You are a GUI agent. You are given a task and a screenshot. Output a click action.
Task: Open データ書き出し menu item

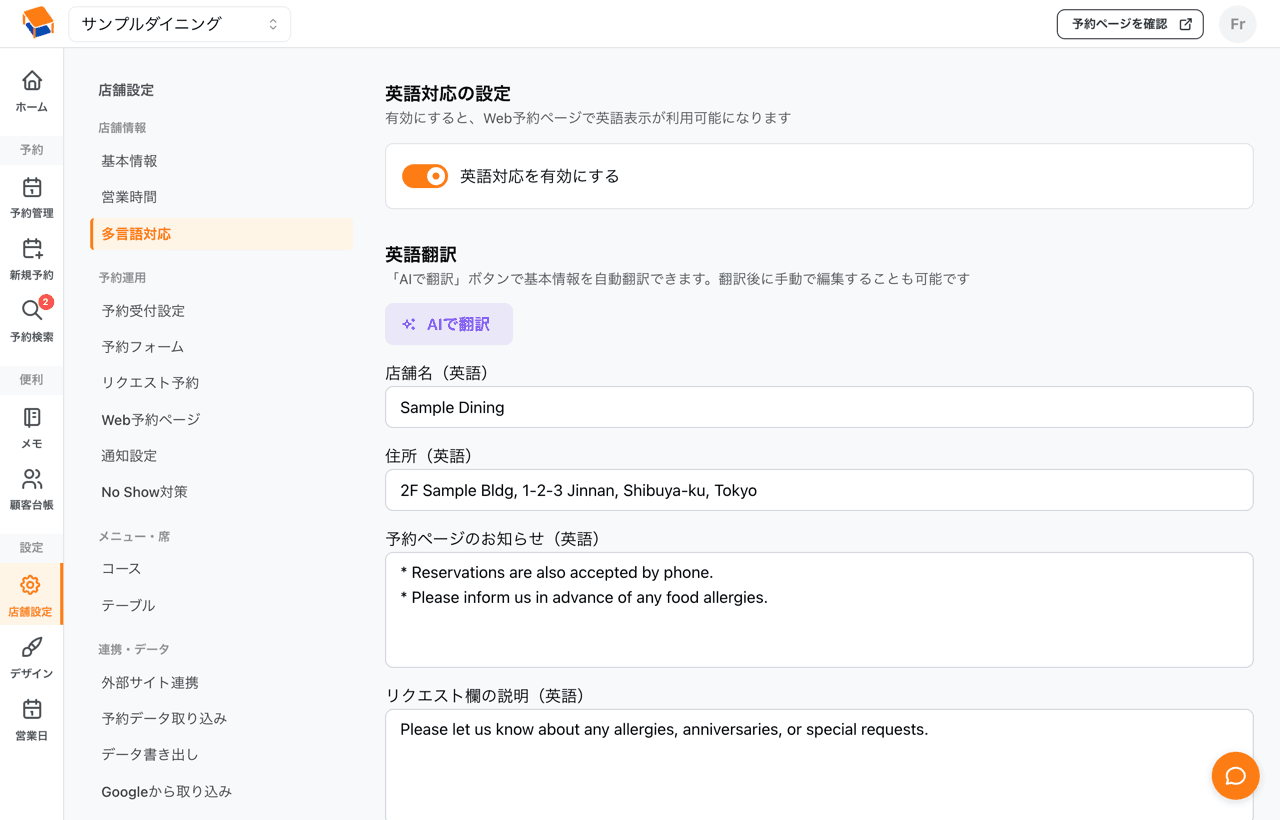pos(150,755)
